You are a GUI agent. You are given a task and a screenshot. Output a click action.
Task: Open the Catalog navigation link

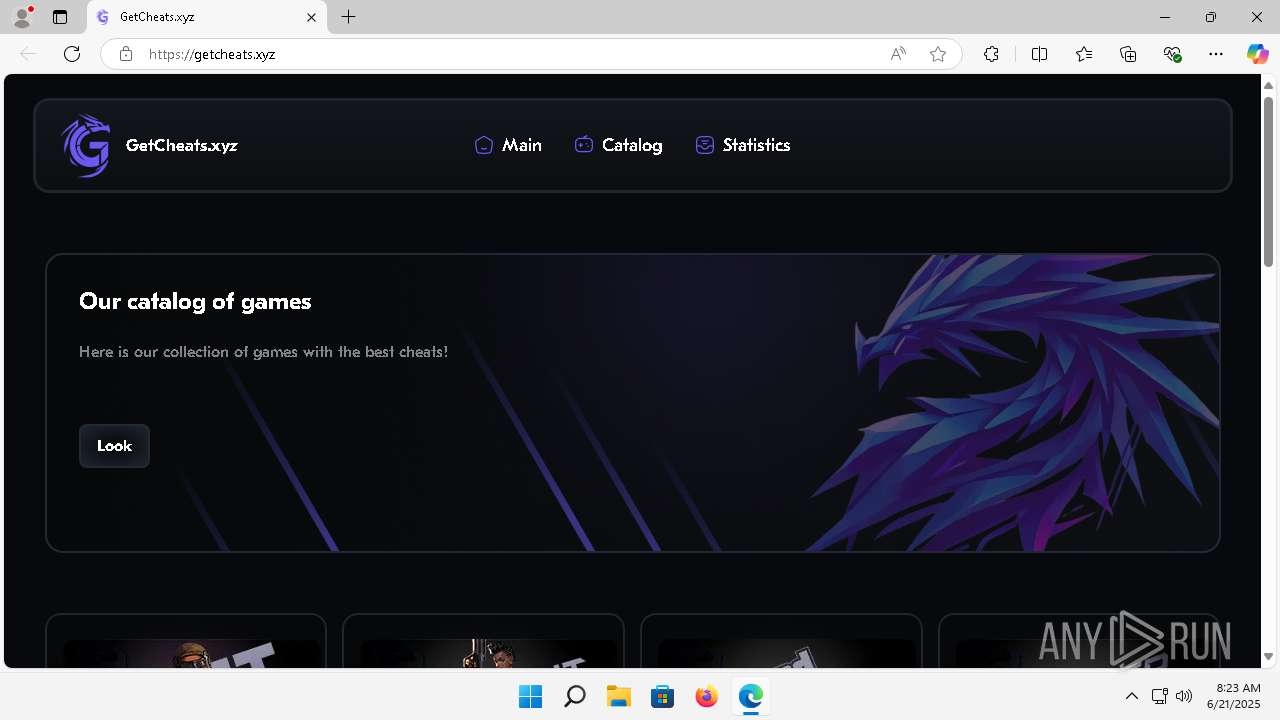[618, 145]
